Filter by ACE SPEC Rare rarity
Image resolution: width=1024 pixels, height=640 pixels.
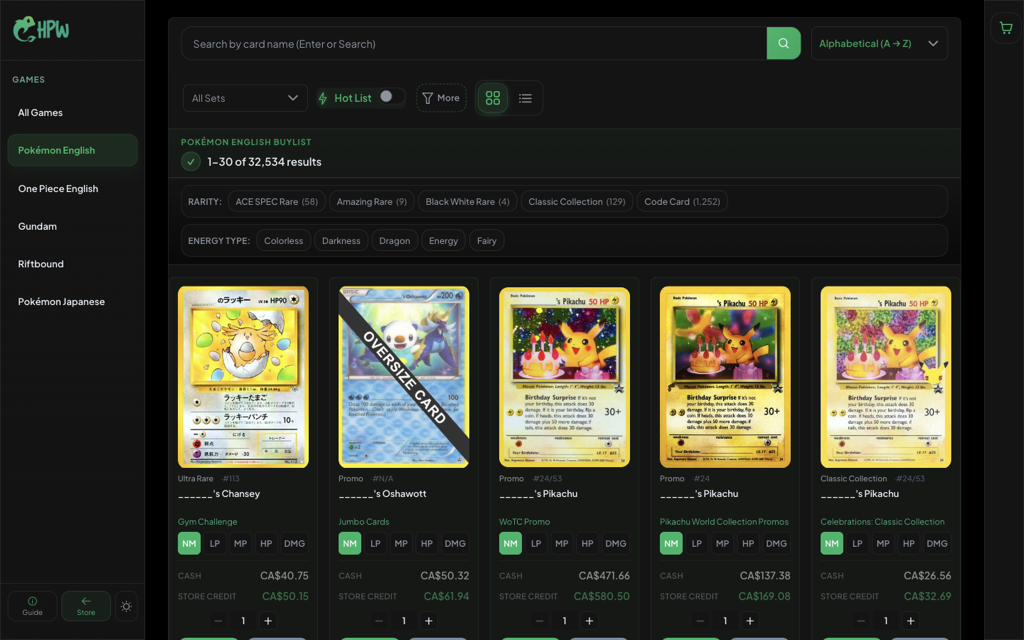[277, 202]
